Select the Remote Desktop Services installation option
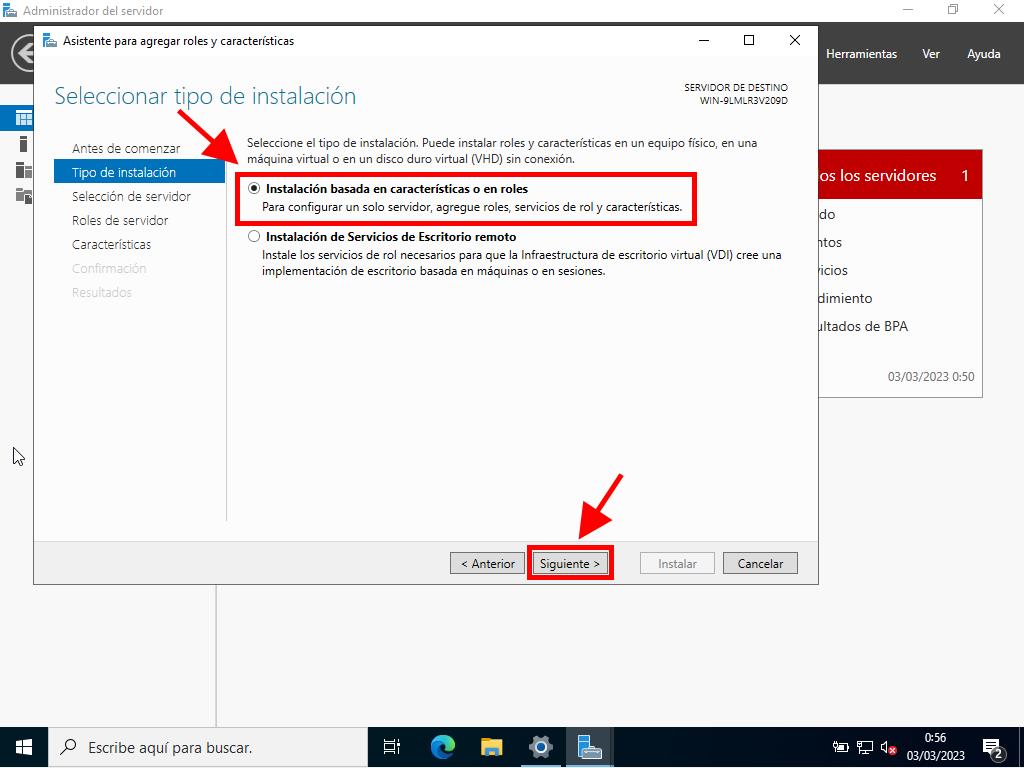The image size is (1024, 768). [254, 237]
